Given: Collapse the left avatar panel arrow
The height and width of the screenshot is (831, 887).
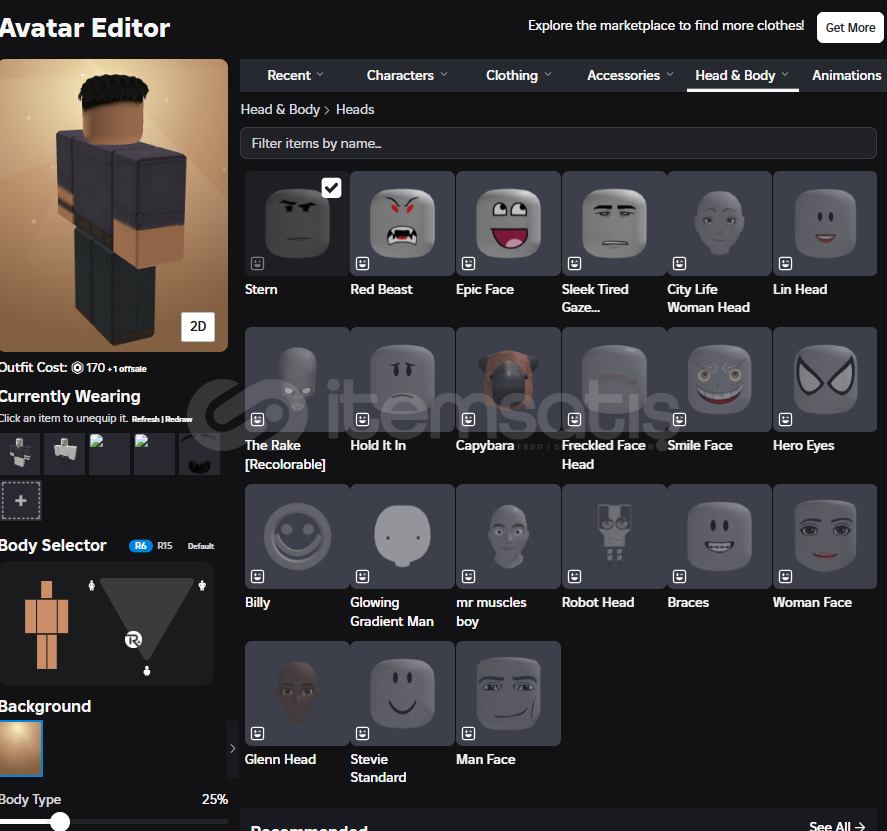Looking at the screenshot, I should [232, 749].
